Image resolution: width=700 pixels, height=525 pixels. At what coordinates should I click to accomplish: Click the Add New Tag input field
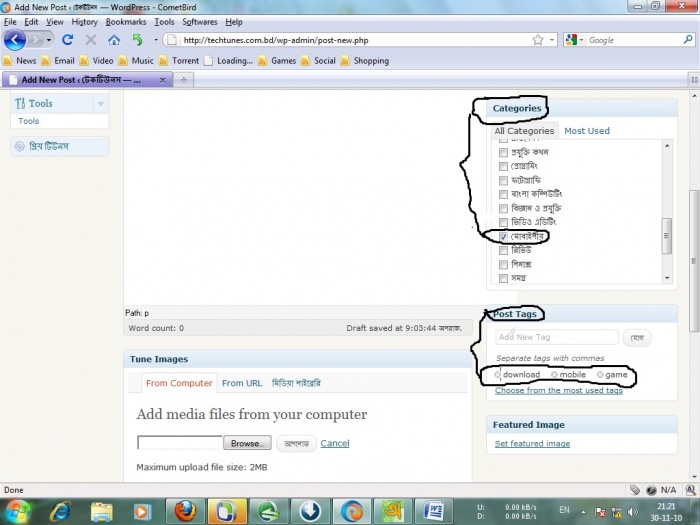coord(557,337)
